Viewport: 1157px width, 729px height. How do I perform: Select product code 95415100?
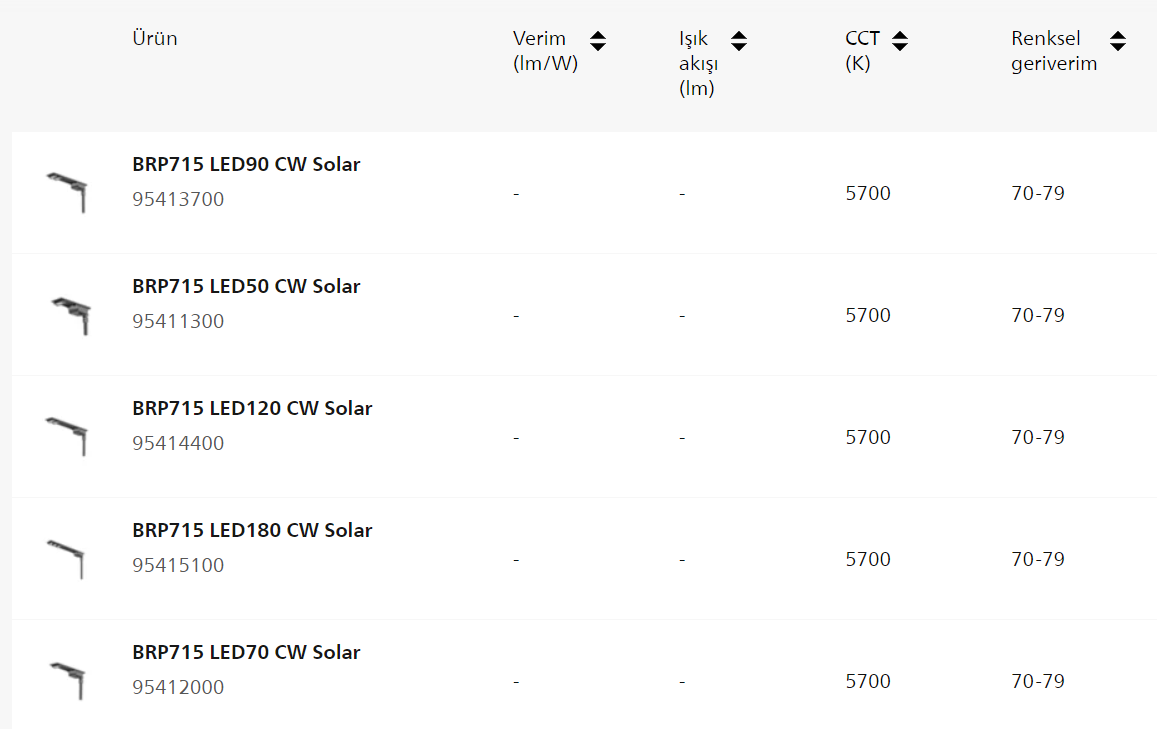tap(178, 565)
